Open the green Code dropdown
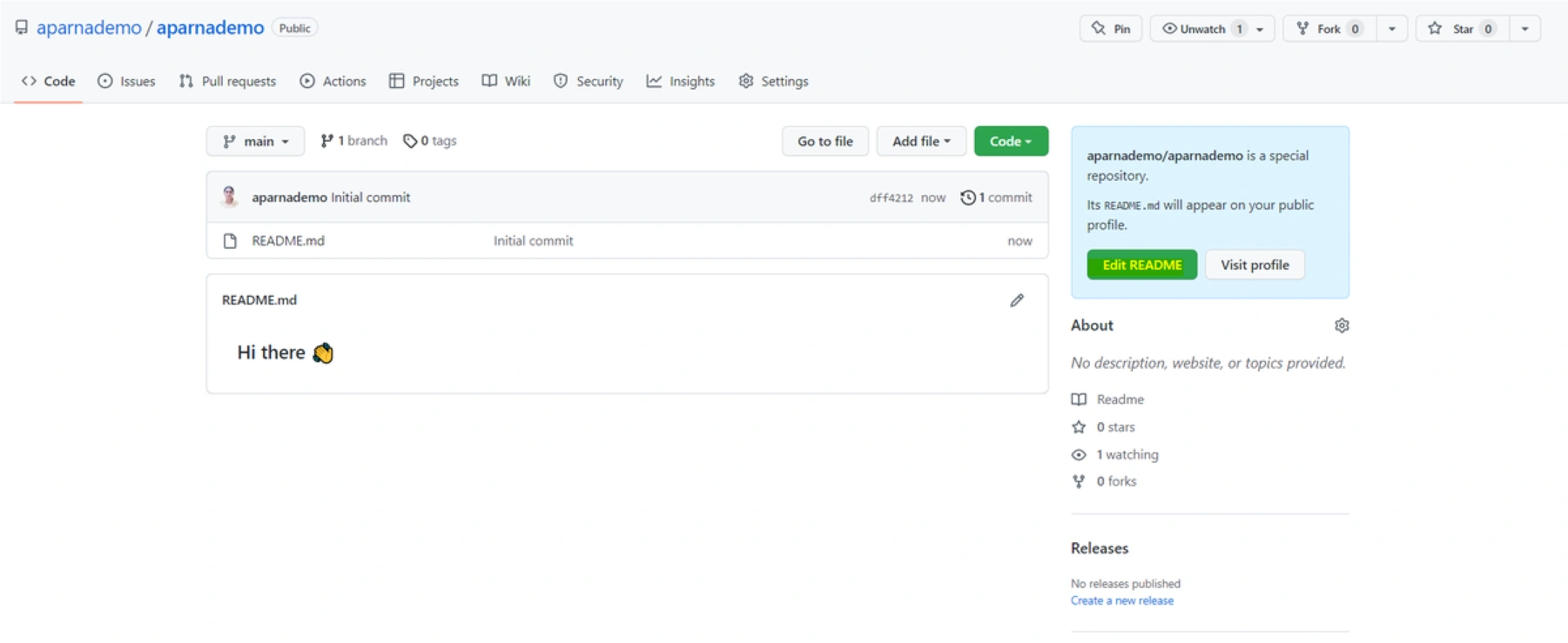Screen dimensions: 1568x643 [x=1010, y=141]
